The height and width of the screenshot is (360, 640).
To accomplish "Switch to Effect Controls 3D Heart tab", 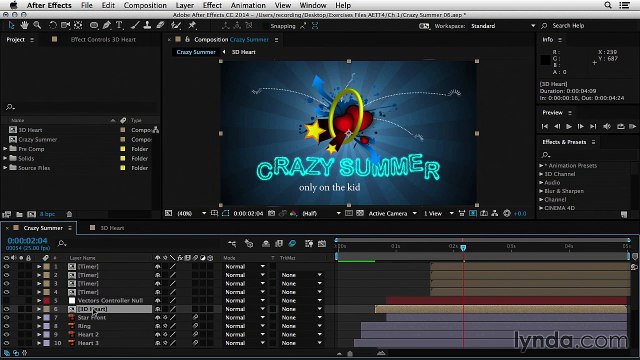I will tap(103, 40).
